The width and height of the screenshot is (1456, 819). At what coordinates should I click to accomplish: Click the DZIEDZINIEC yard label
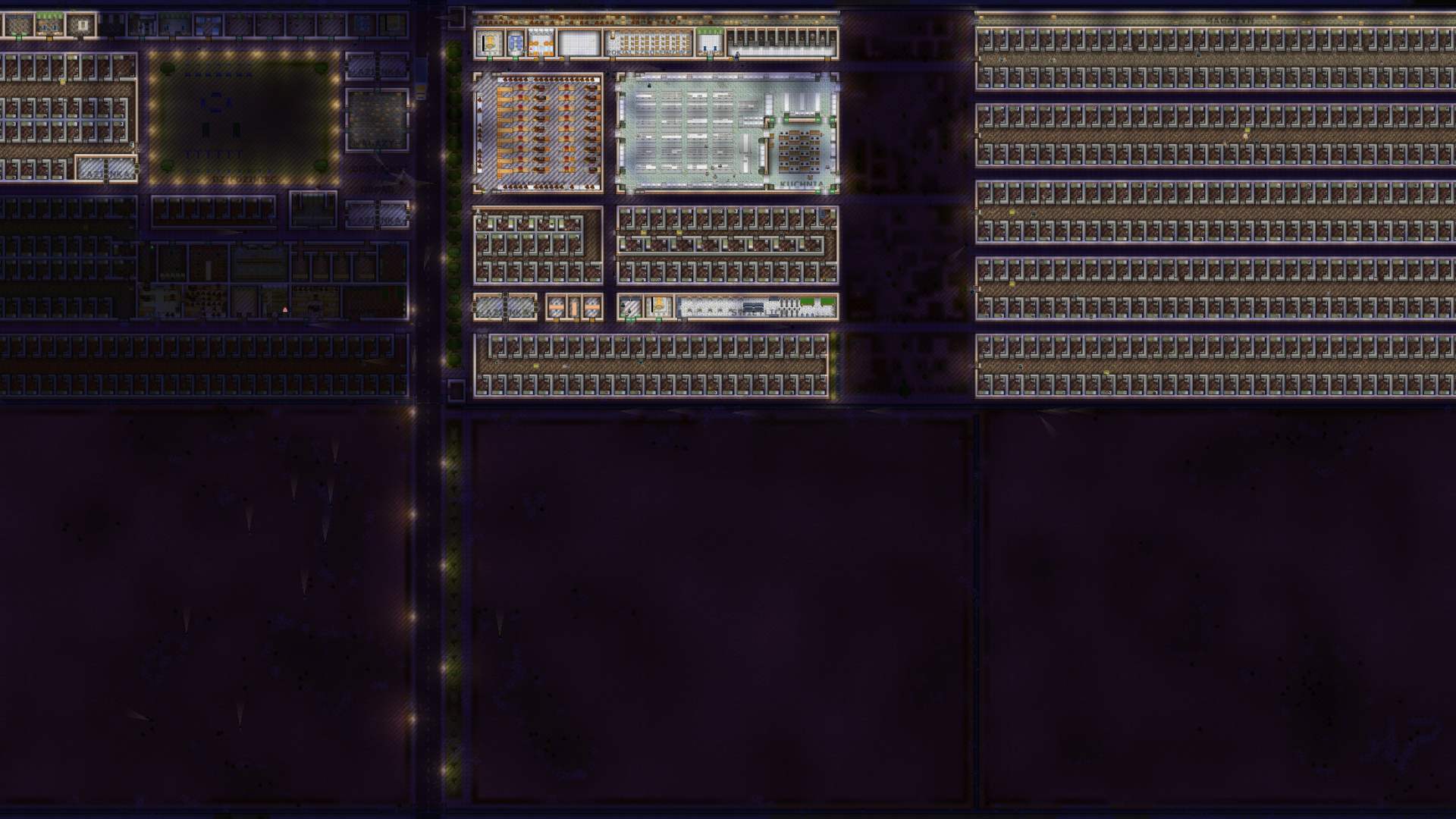243,180
